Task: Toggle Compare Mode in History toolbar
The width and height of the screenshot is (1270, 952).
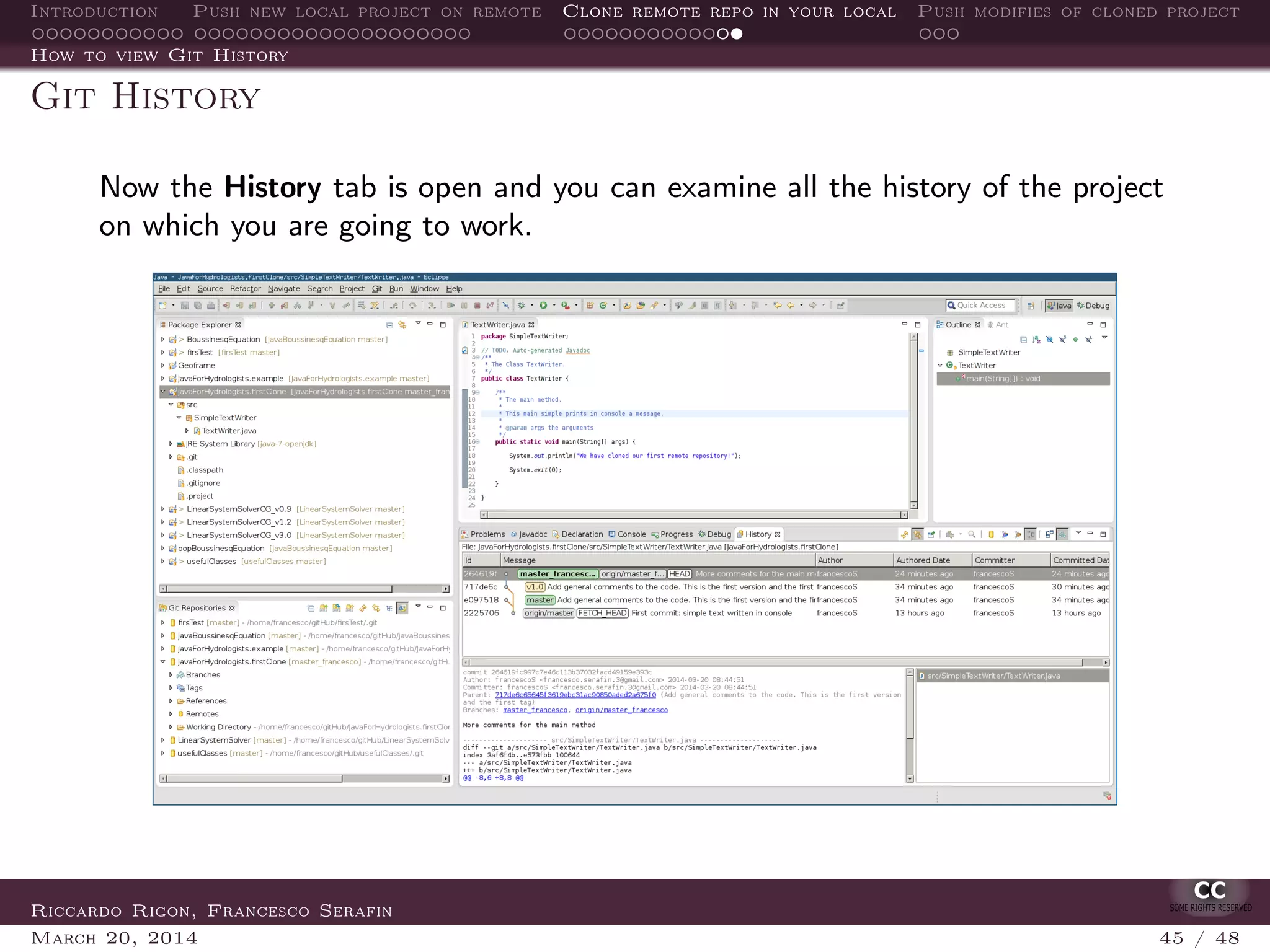Action: [x=1049, y=534]
